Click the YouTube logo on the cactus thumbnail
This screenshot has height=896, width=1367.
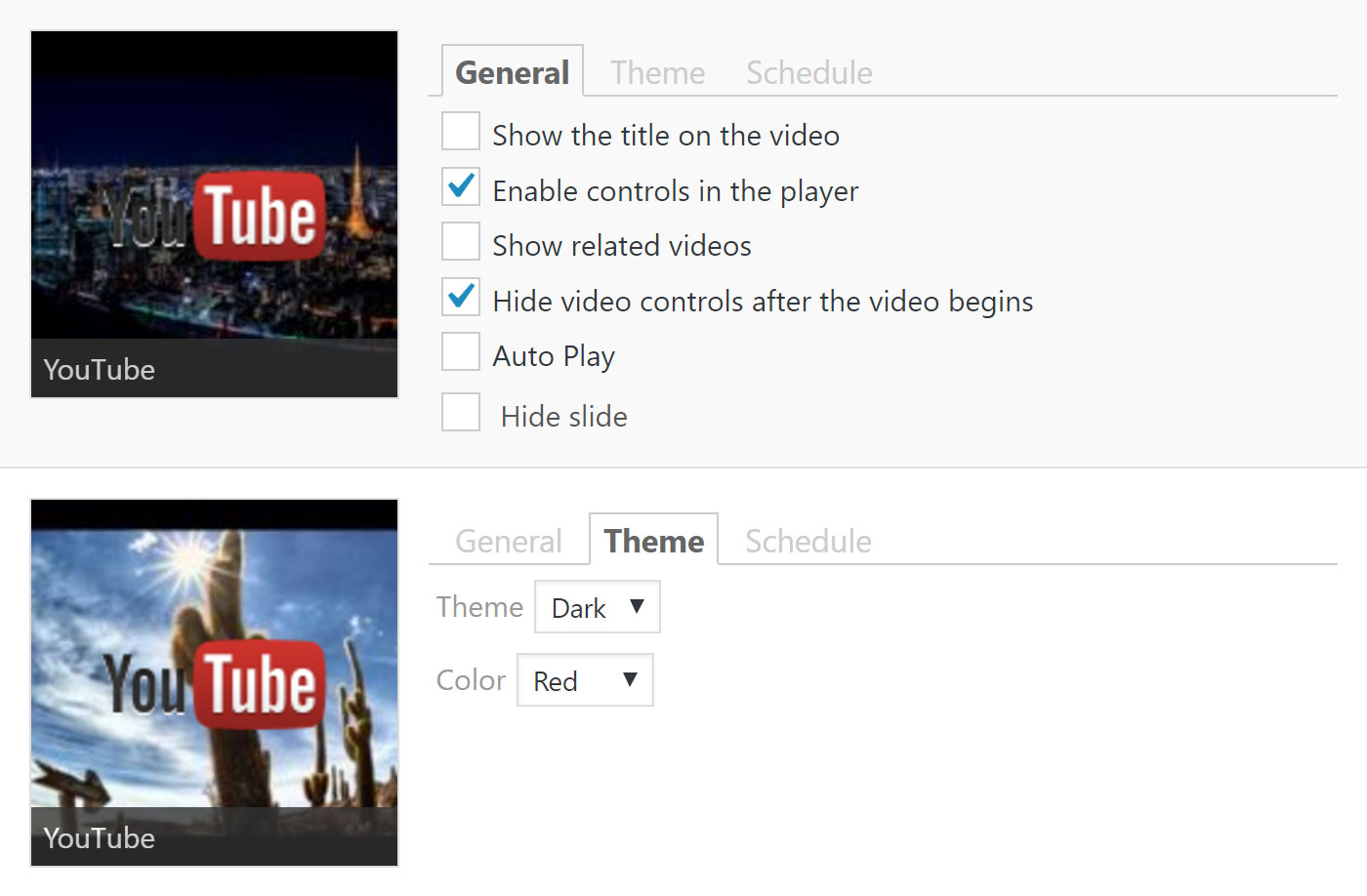tap(214, 684)
